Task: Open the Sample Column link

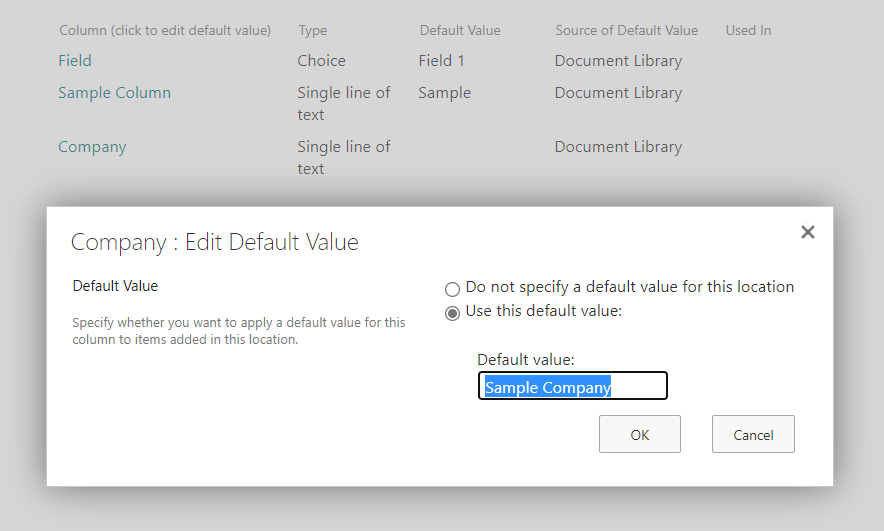Action: 114,92
